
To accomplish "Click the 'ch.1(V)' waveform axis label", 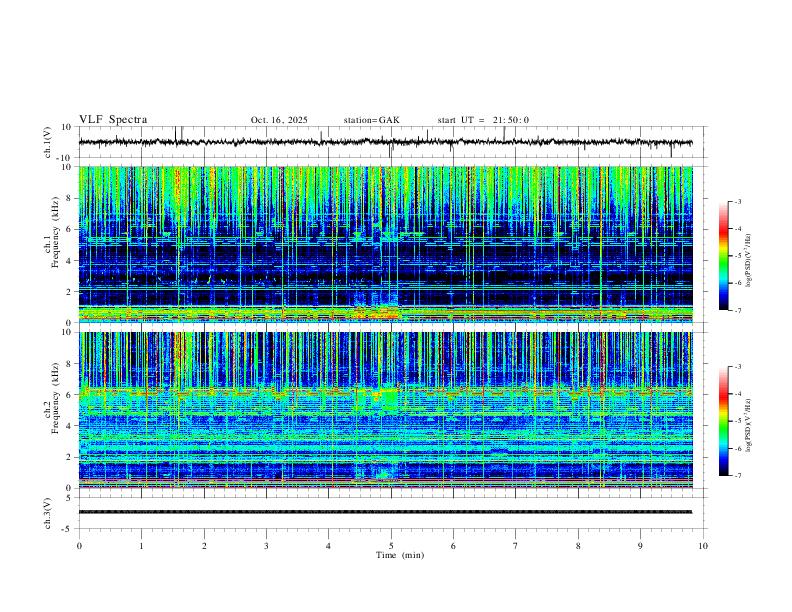I will [48, 142].
